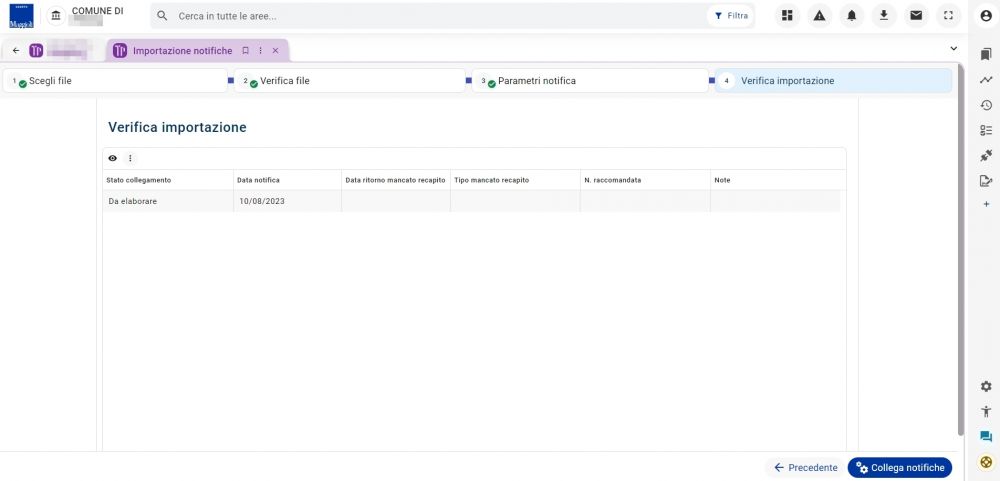Click the Maggioli logo
1000x481 pixels.
22,16
